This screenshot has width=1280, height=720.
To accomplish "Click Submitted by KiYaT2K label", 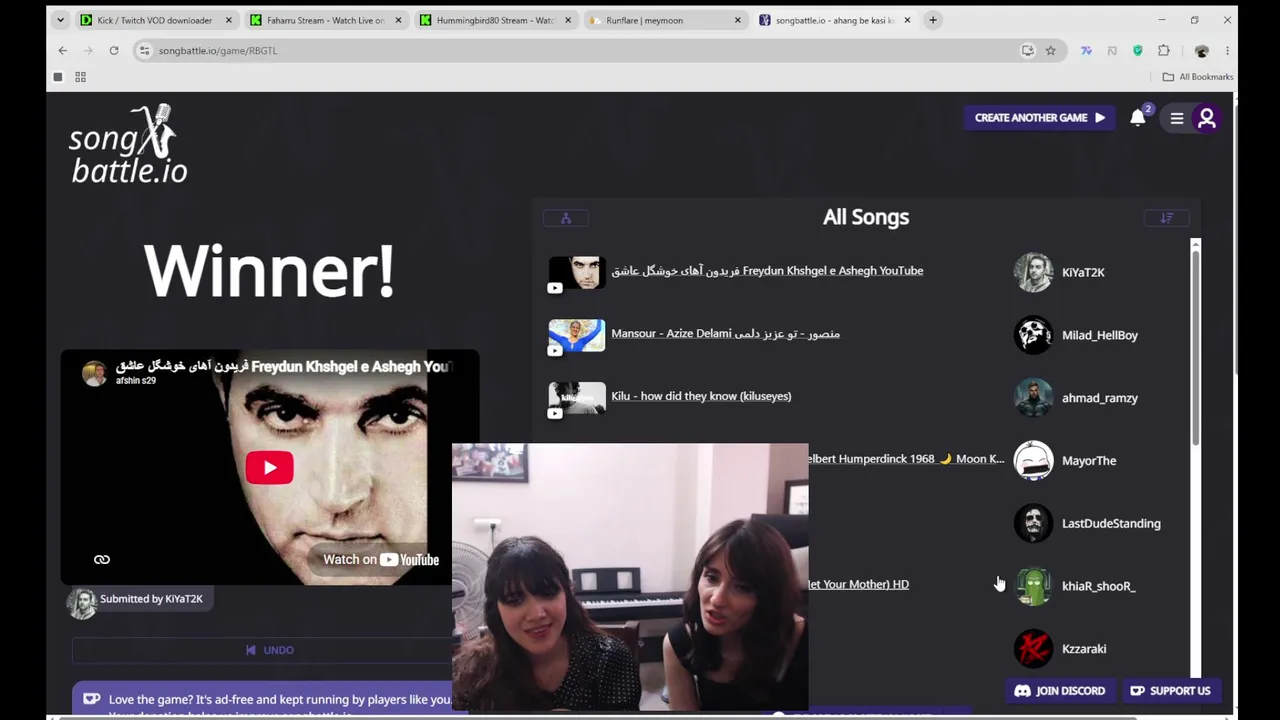I will [x=151, y=599].
